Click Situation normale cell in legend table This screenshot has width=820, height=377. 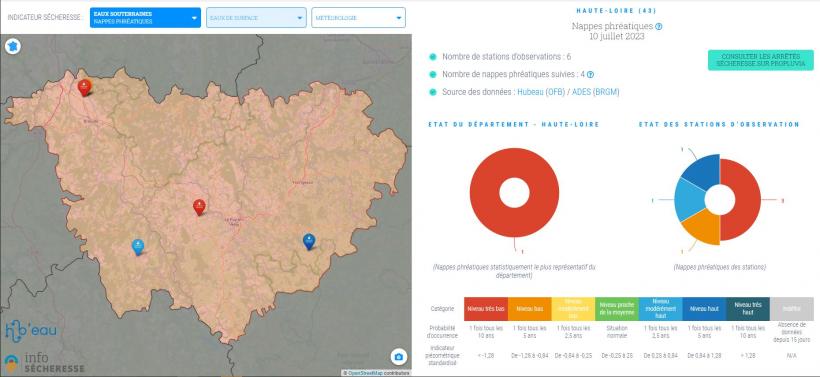pos(617,332)
